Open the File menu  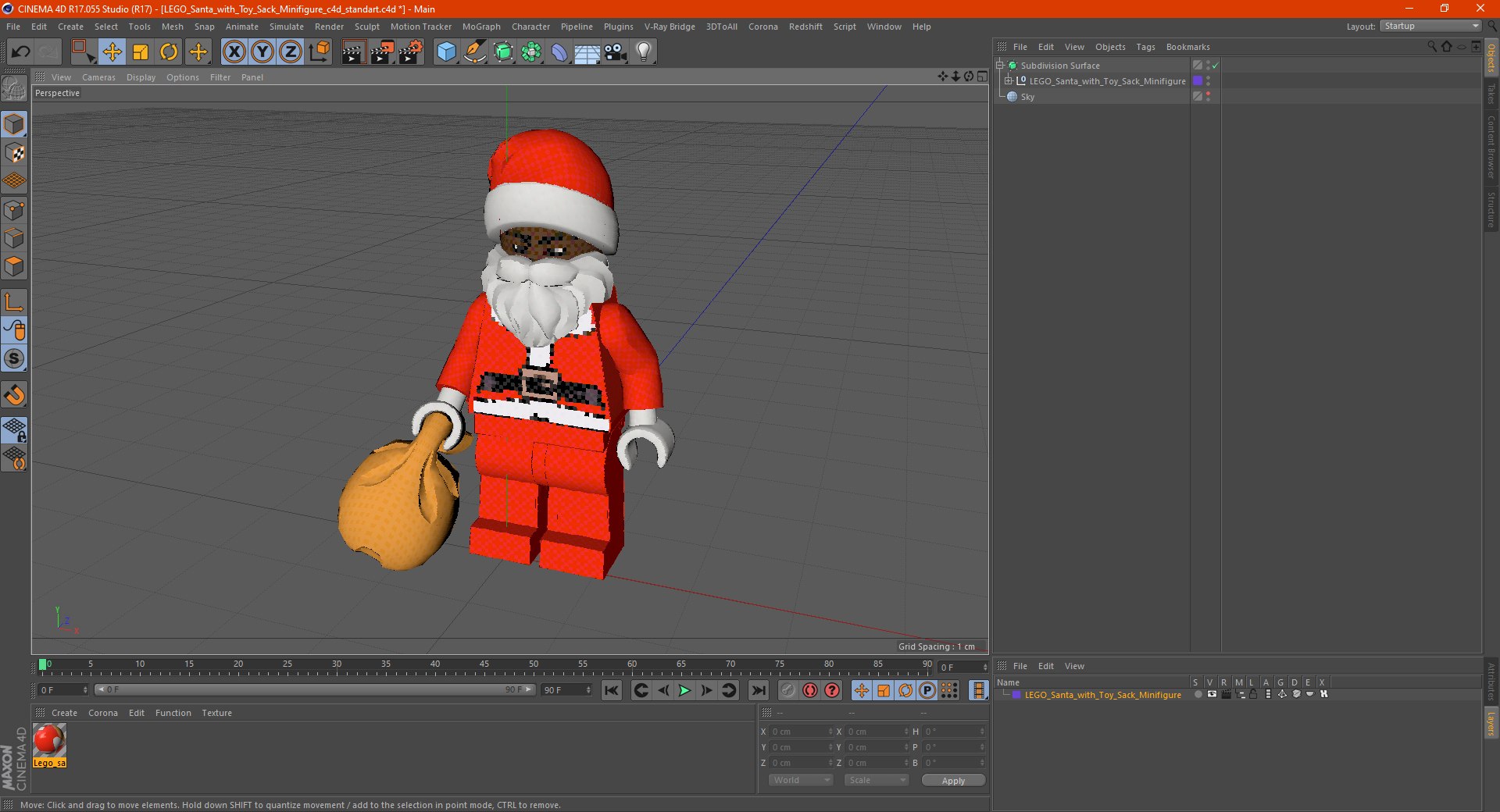[13, 27]
